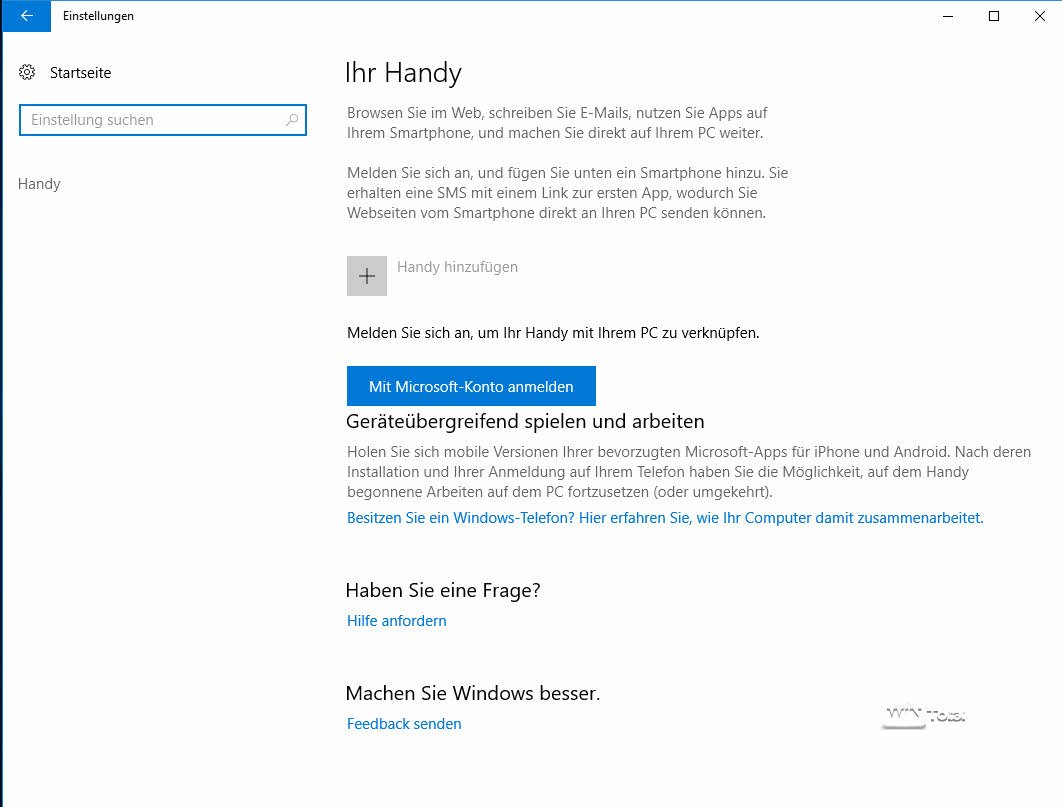Click the Einstellungen window title text
The image size is (1062, 807).
coord(98,16)
